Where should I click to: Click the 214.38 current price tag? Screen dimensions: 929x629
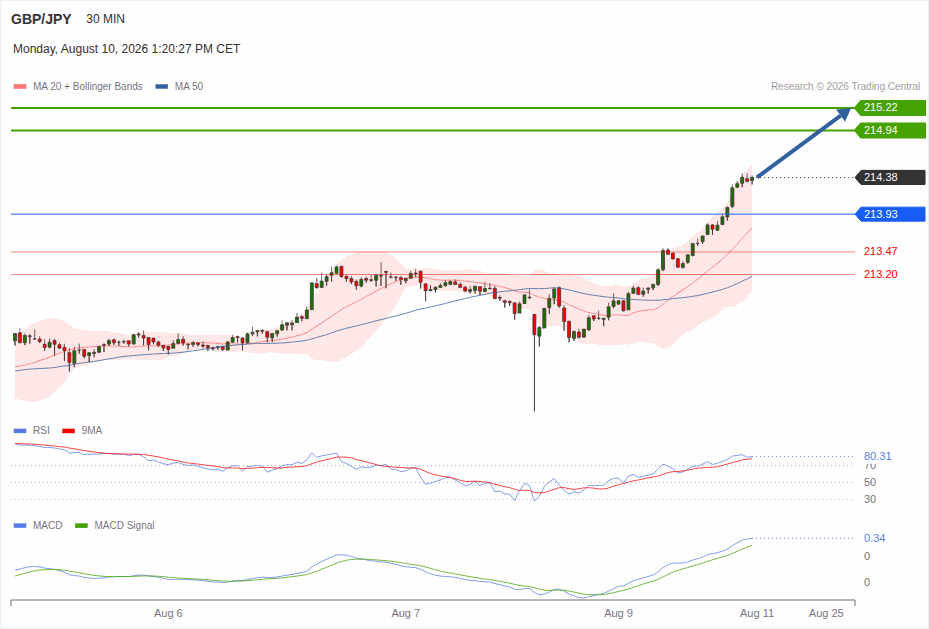click(890, 177)
